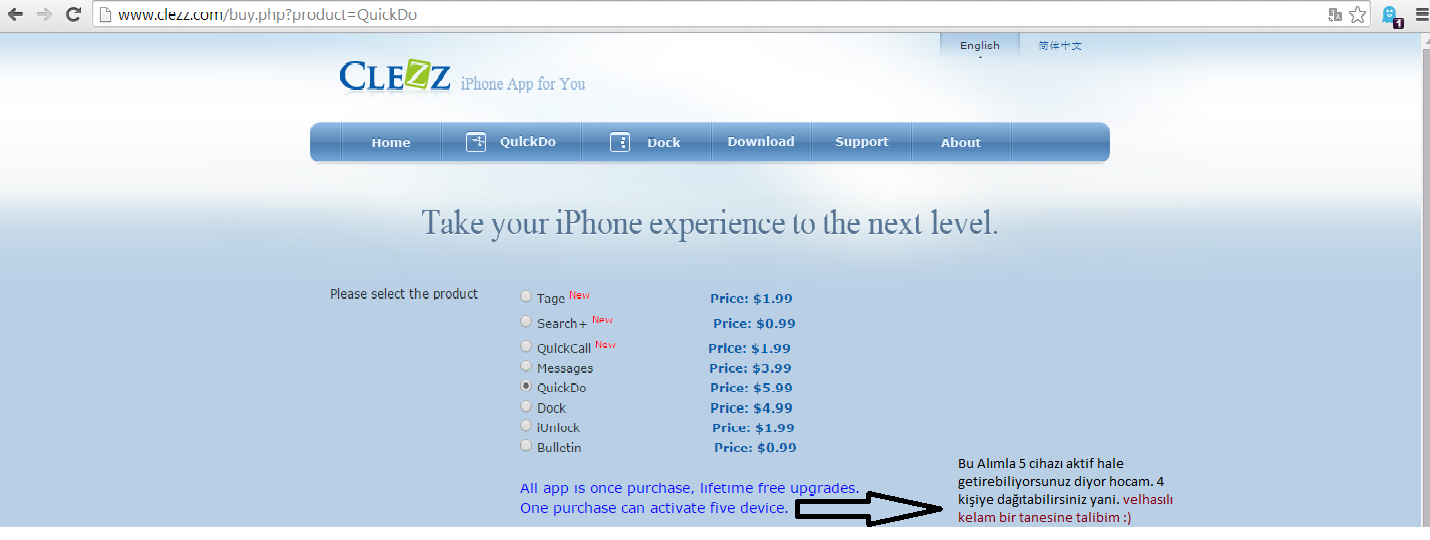Viewport: 1430px width, 540px height.
Task: Go back with the browser back arrow
Action: [x=15, y=15]
